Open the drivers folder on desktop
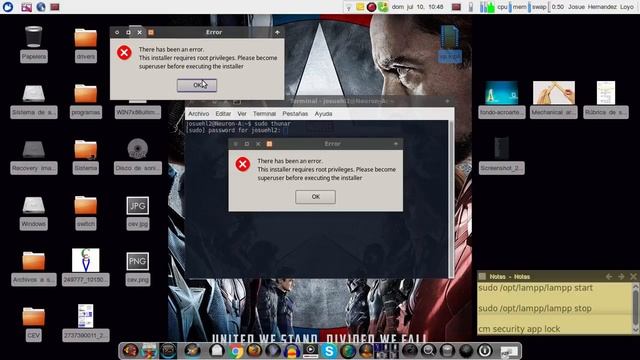Screen dimensions: 640x360 86,38
